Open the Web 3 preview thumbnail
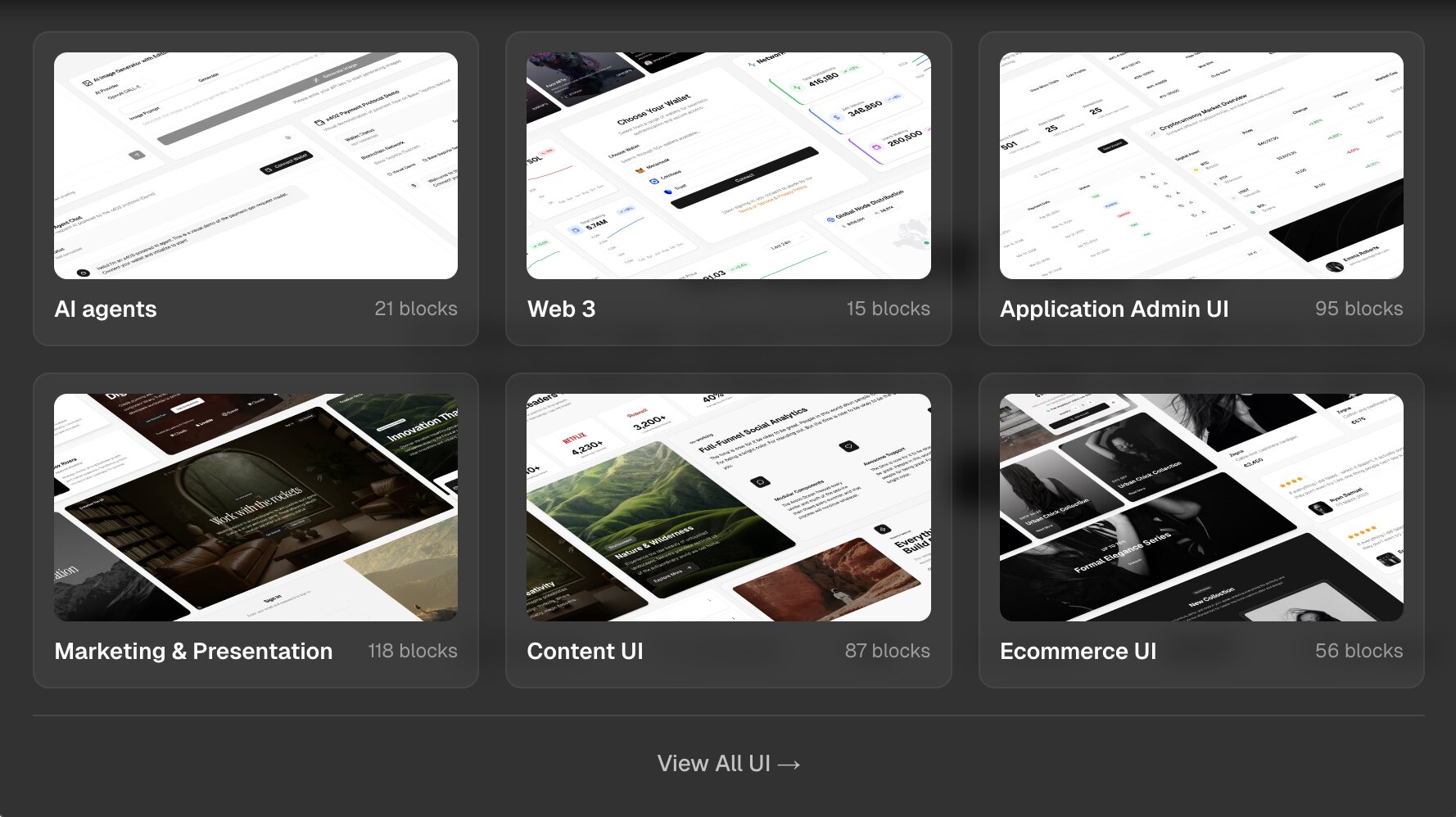 [x=728, y=166]
